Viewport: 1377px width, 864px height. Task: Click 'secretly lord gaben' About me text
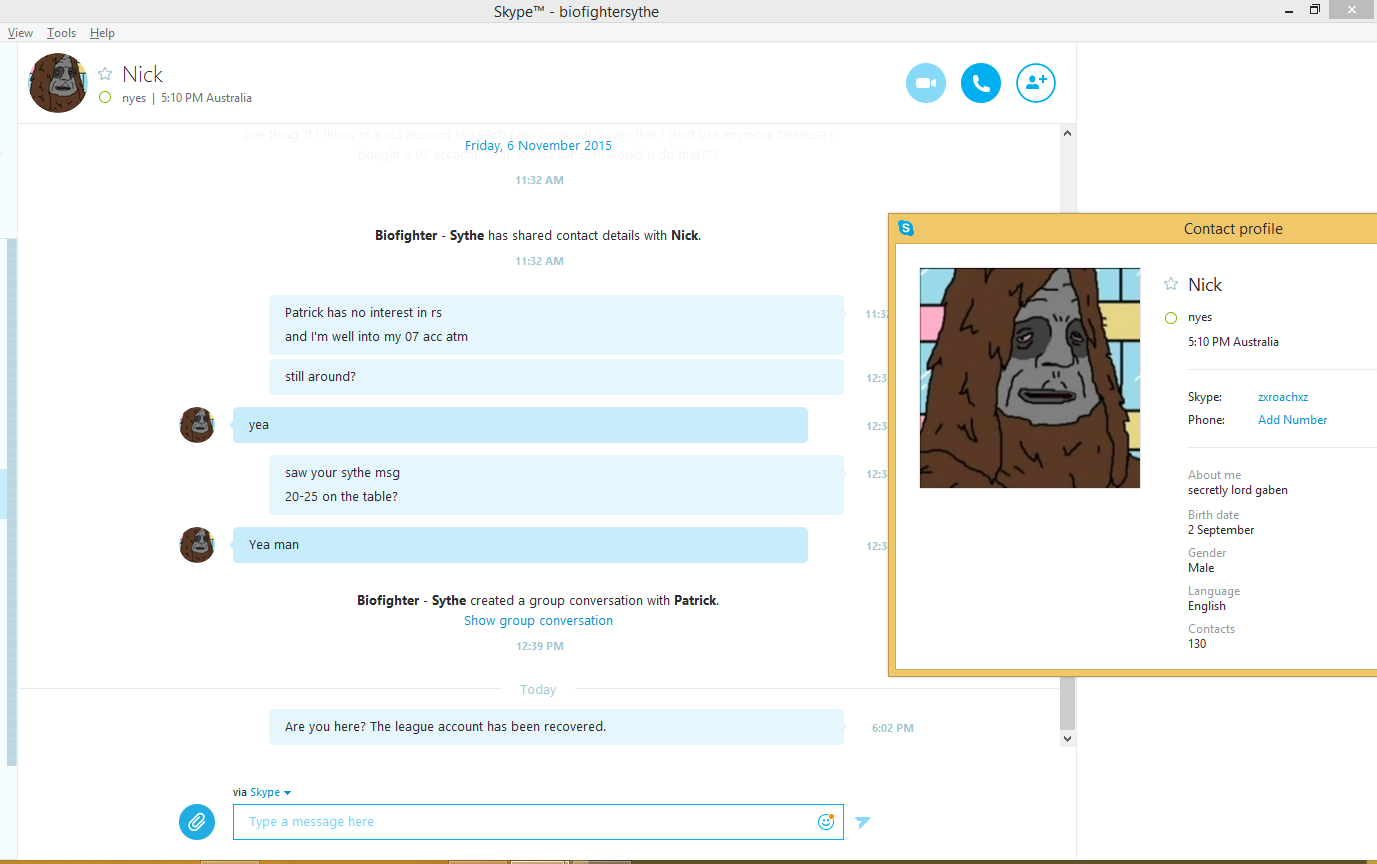(1238, 490)
